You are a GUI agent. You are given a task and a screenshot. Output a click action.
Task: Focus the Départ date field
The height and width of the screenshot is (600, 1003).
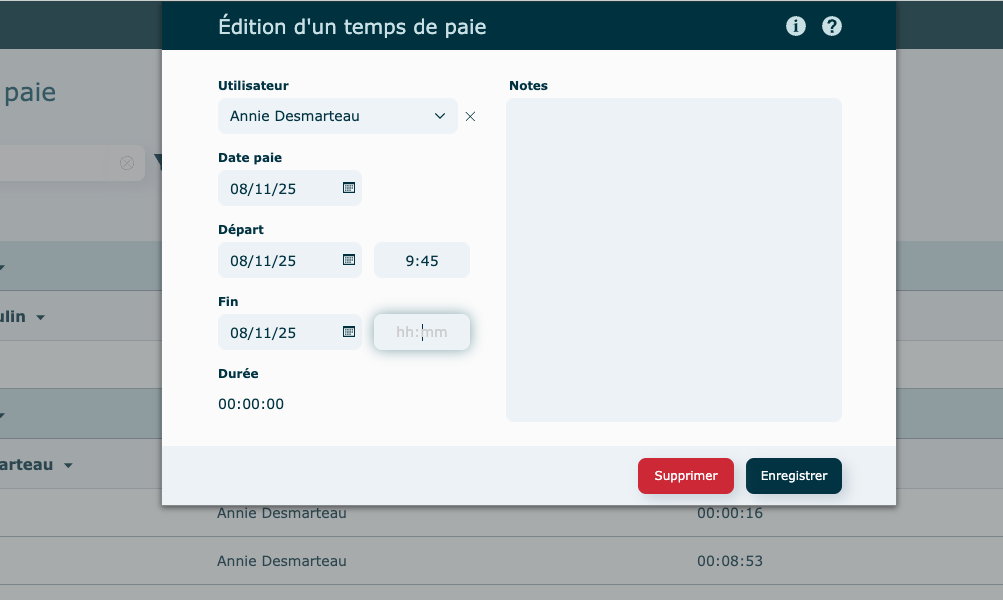[x=276, y=260]
